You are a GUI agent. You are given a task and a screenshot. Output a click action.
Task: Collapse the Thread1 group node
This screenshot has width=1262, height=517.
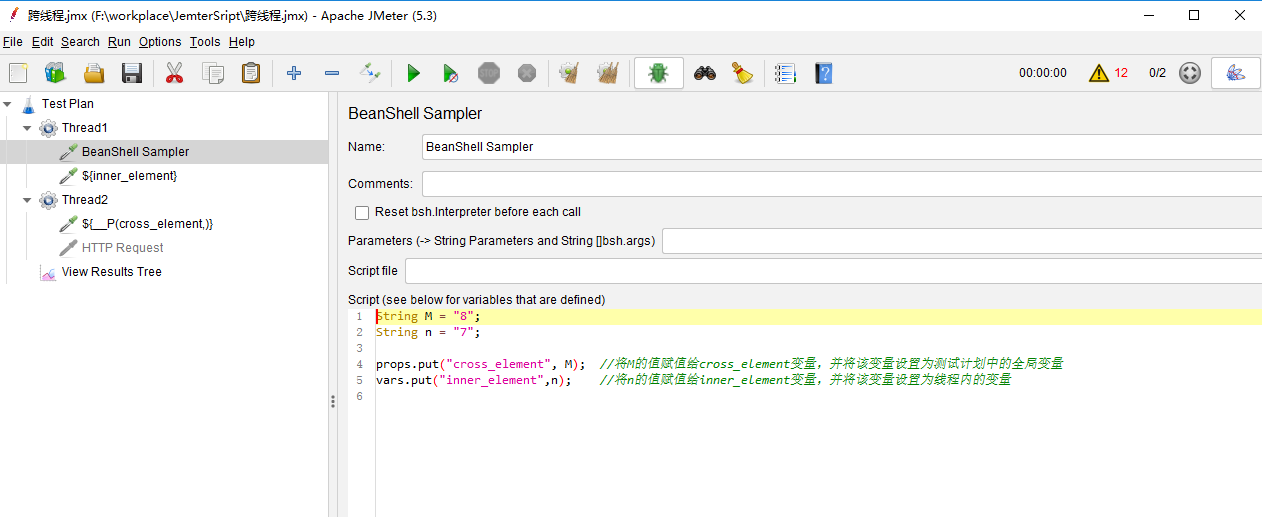(x=27, y=127)
